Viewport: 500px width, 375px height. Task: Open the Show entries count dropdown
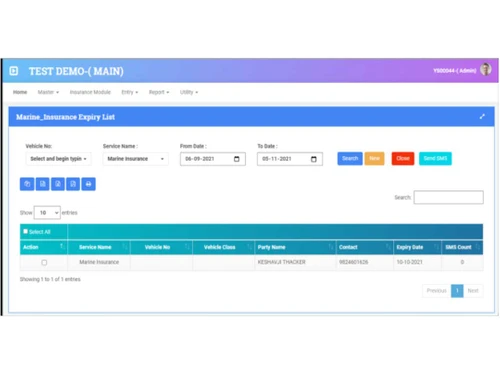click(x=47, y=213)
